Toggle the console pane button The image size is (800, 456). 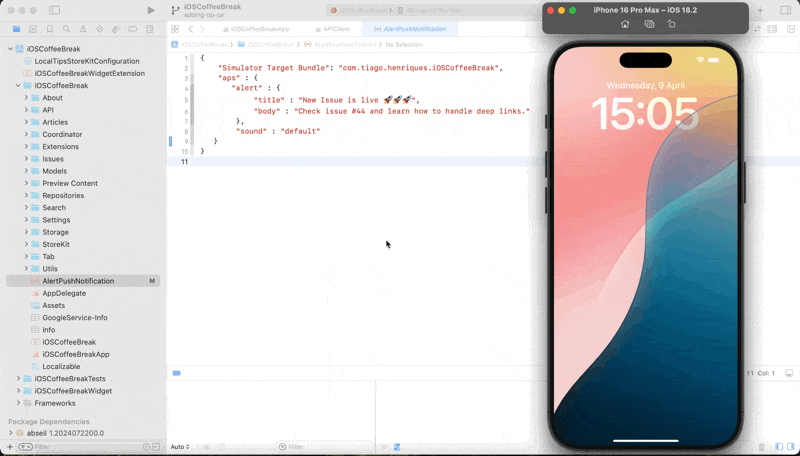coord(791,447)
